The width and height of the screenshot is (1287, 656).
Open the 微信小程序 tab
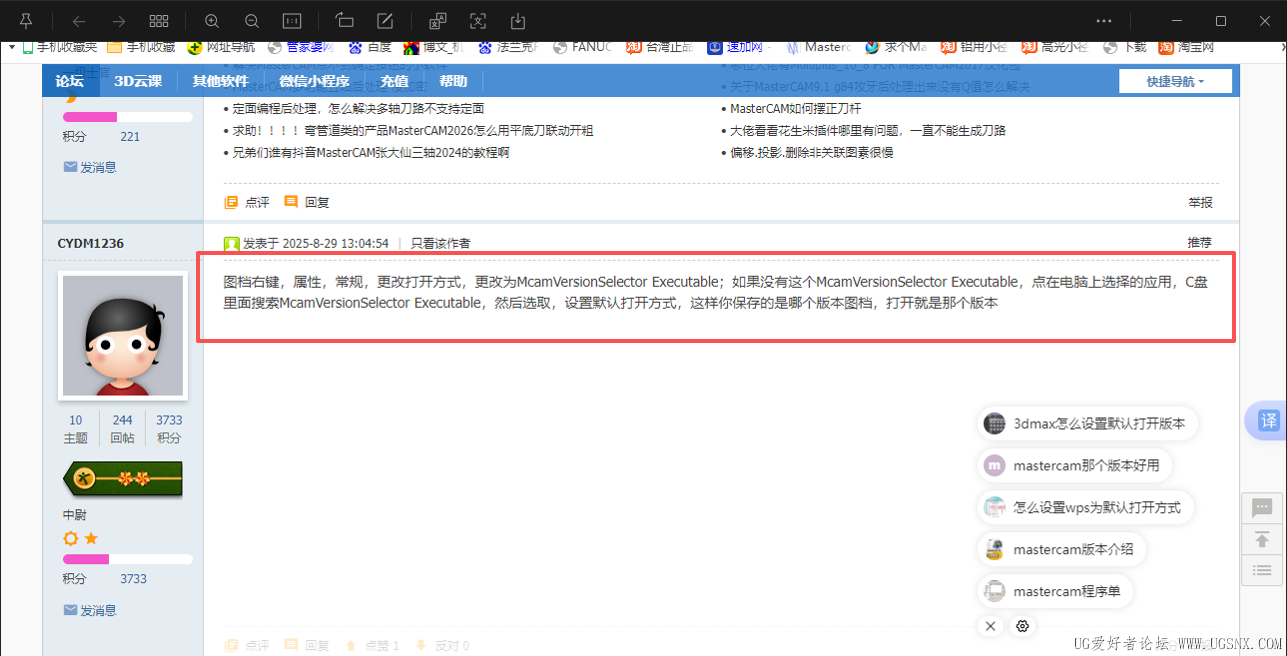pos(314,81)
